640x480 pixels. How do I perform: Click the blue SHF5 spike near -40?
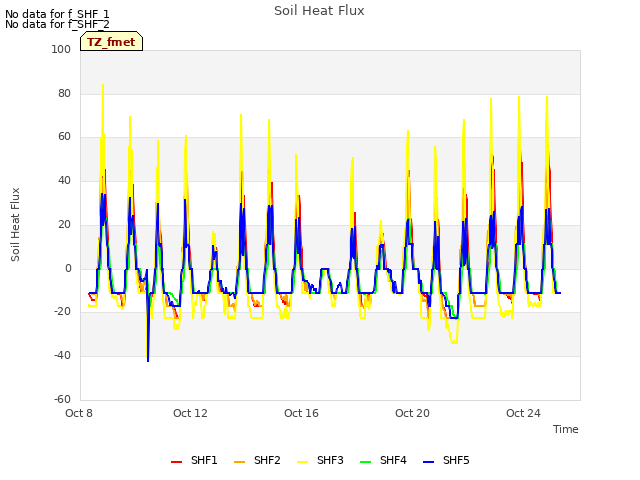pyautogui.click(x=148, y=358)
